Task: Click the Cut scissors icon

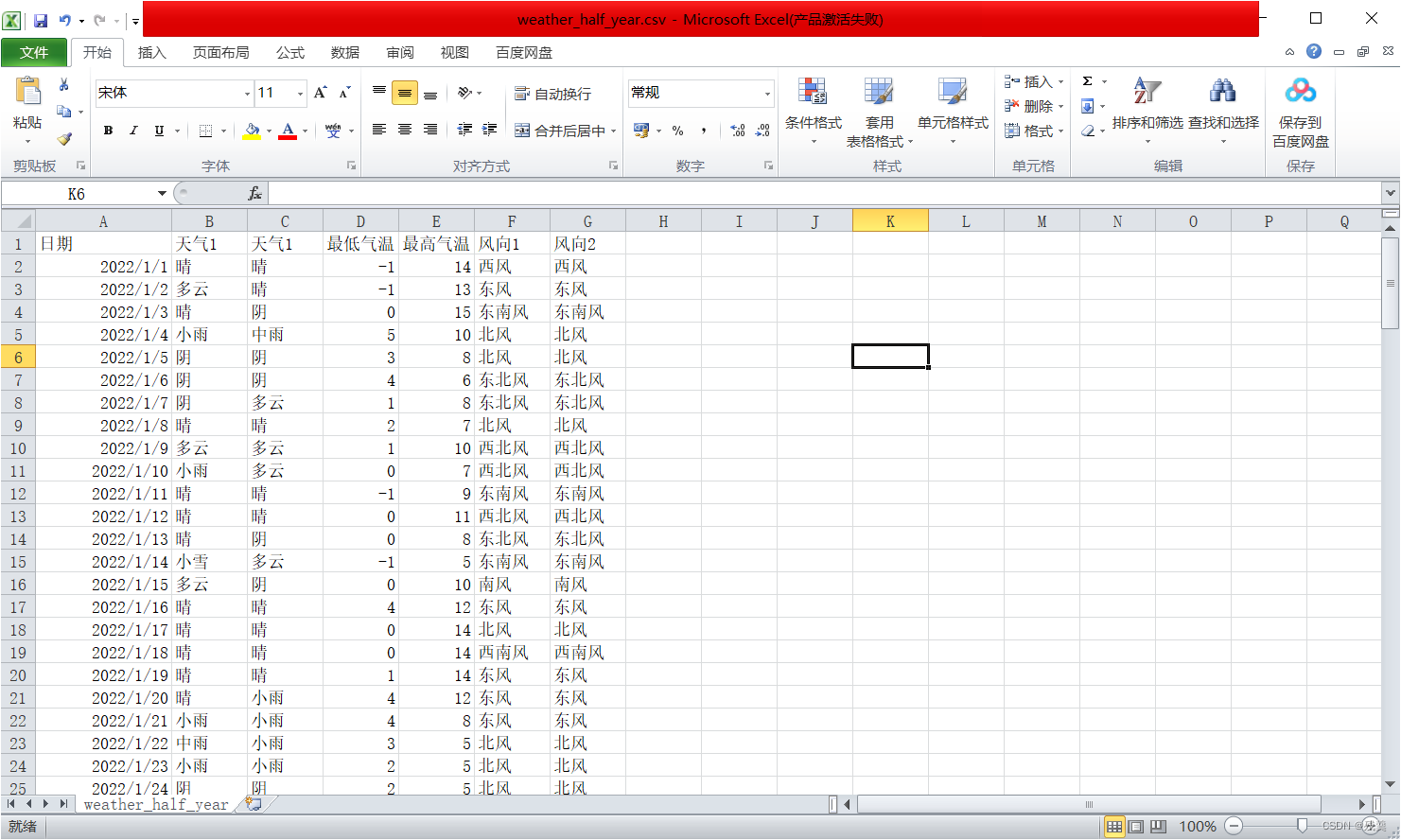Action: click(64, 85)
